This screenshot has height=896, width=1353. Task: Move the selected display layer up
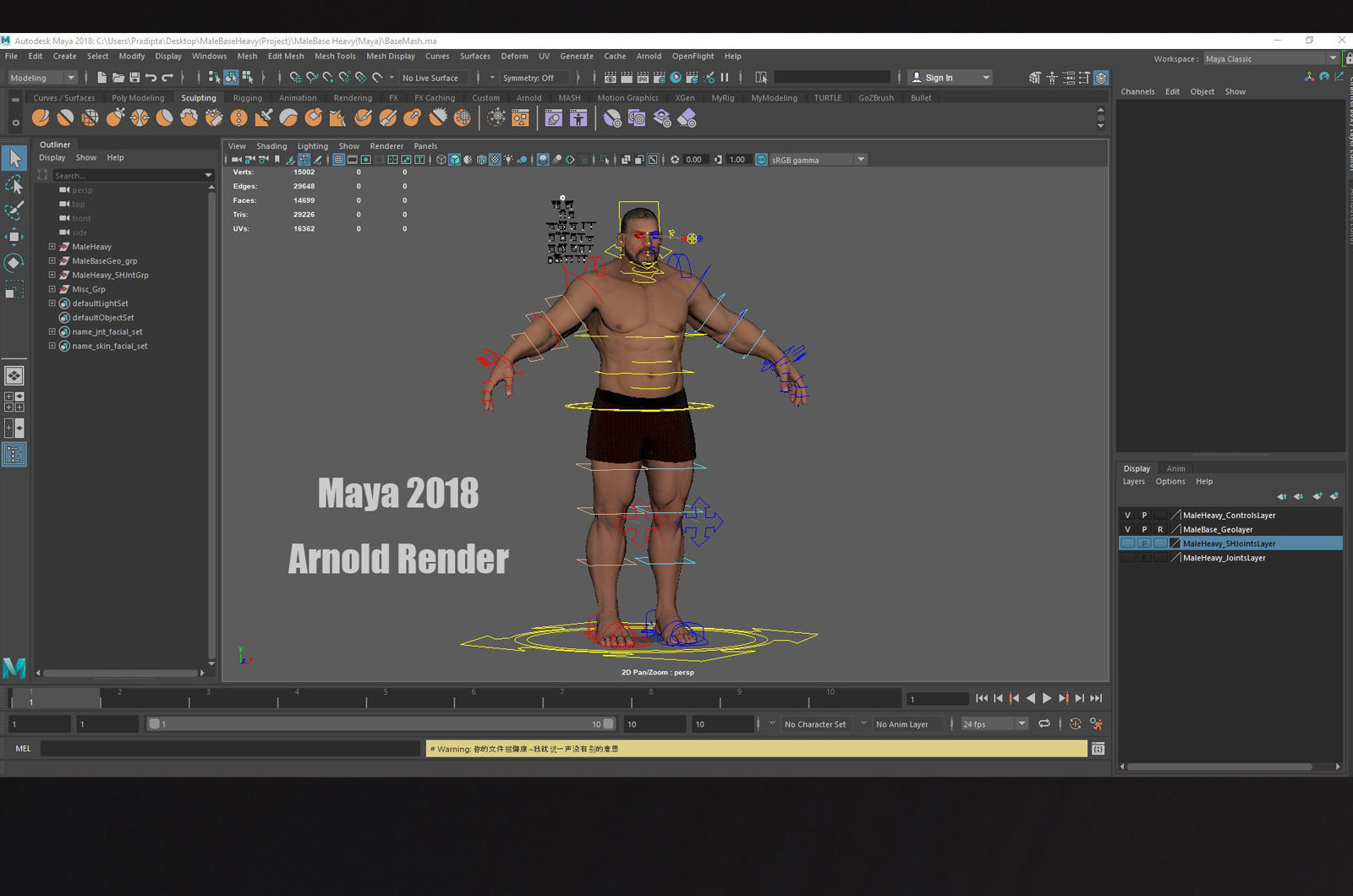(1282, 496)
